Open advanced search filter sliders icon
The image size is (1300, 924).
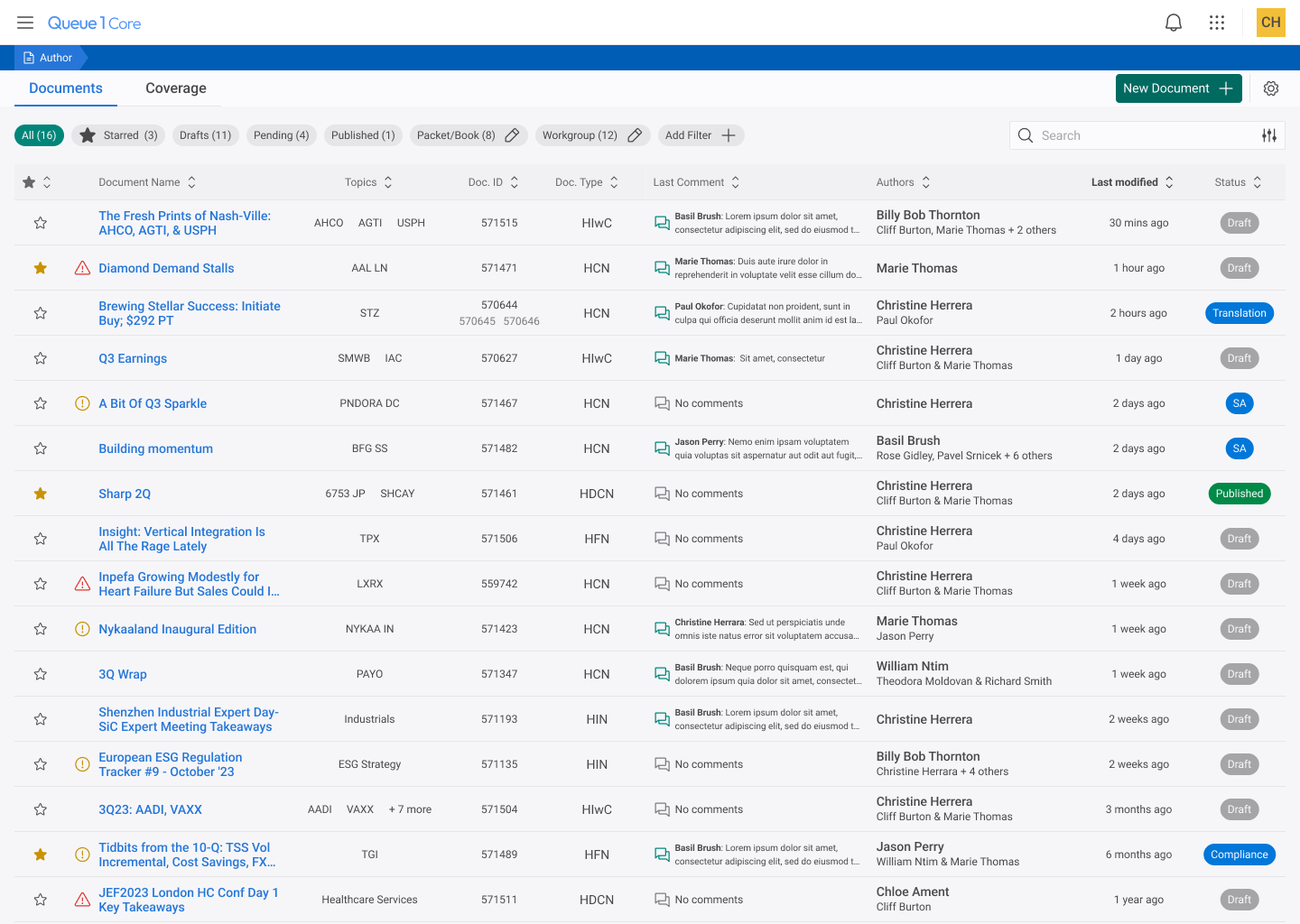[1269, 135]
